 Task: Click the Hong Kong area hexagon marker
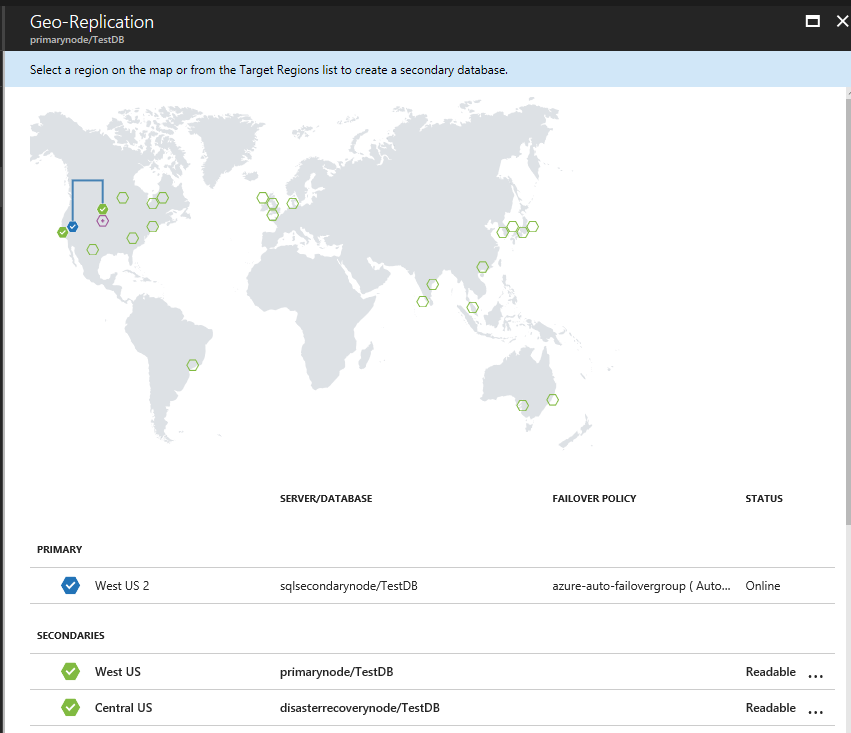[482, 267]
